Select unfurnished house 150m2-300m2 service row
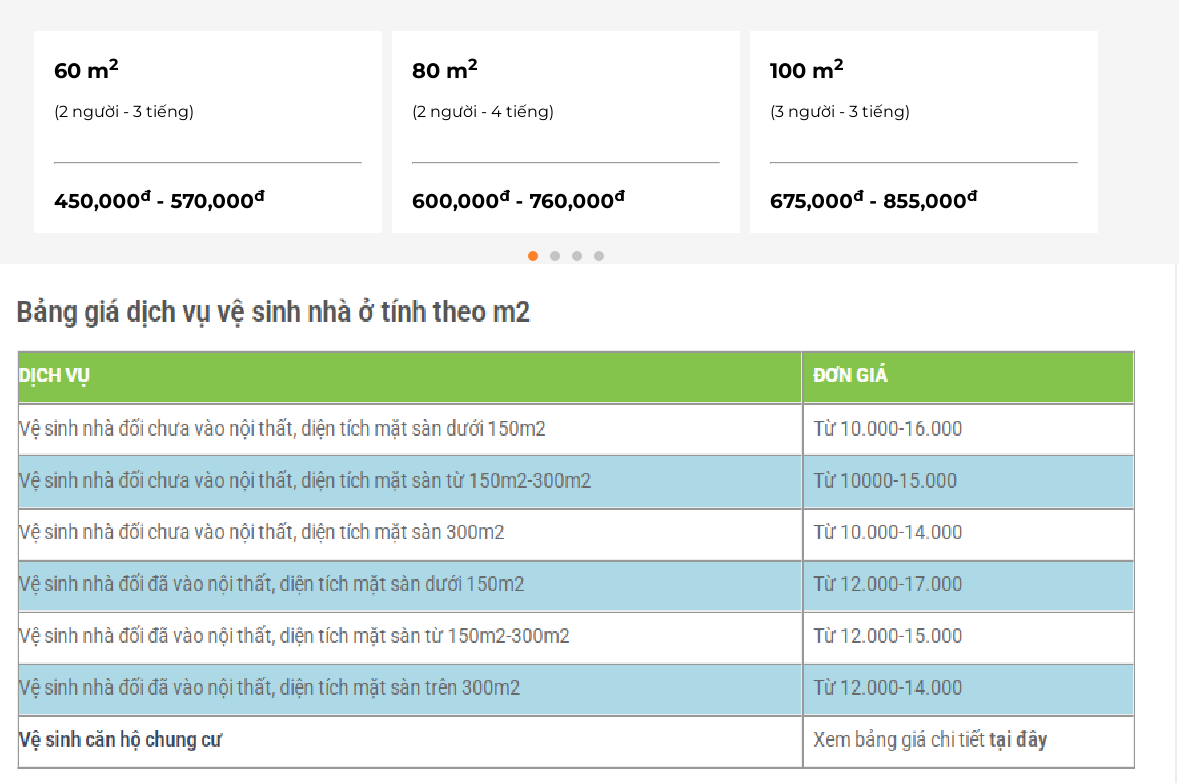This screenshot has width=1179, height=783. (x=305, y=481)
